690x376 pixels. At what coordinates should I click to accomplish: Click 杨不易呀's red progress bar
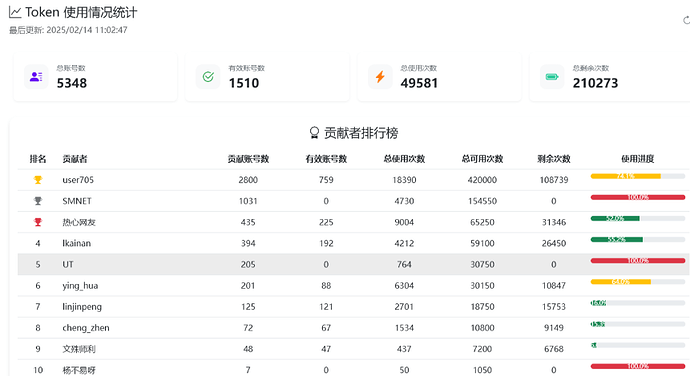(638, 366)
